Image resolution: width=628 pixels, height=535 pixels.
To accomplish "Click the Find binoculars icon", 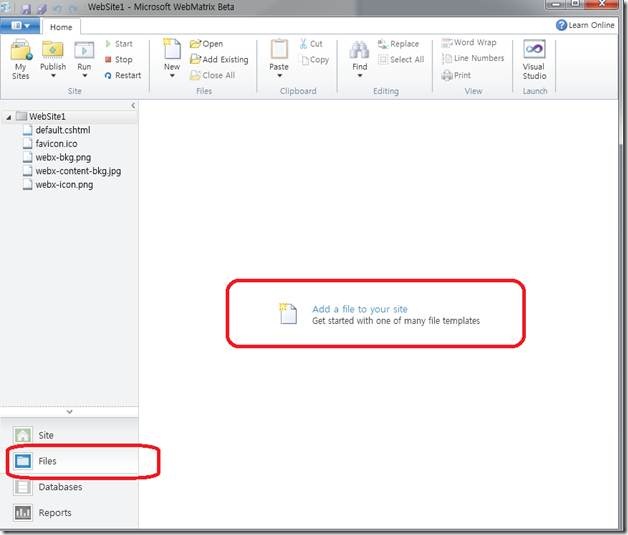I will click(x=359, y=50).
